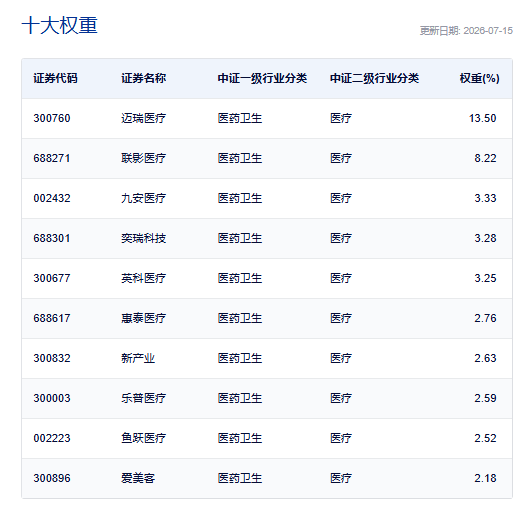This screenshot has width=531, height=518.
Task: Click security code 300003
Action: [x=52, y=398]
